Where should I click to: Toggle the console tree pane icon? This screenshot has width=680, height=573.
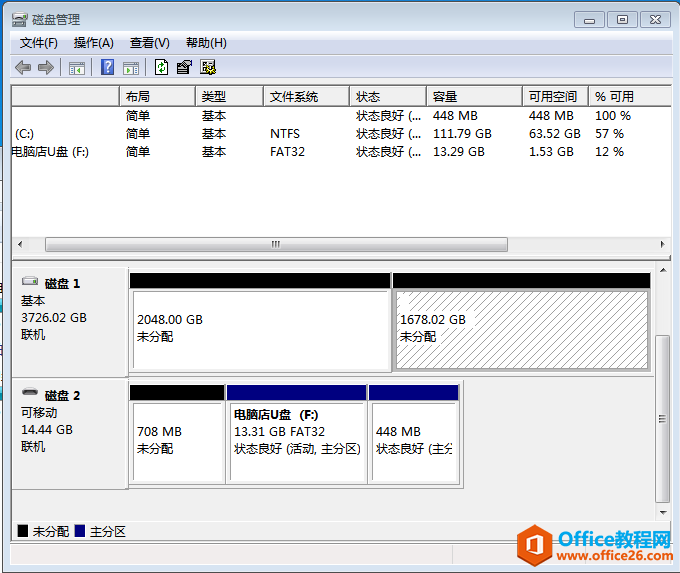tap(77, 67)
